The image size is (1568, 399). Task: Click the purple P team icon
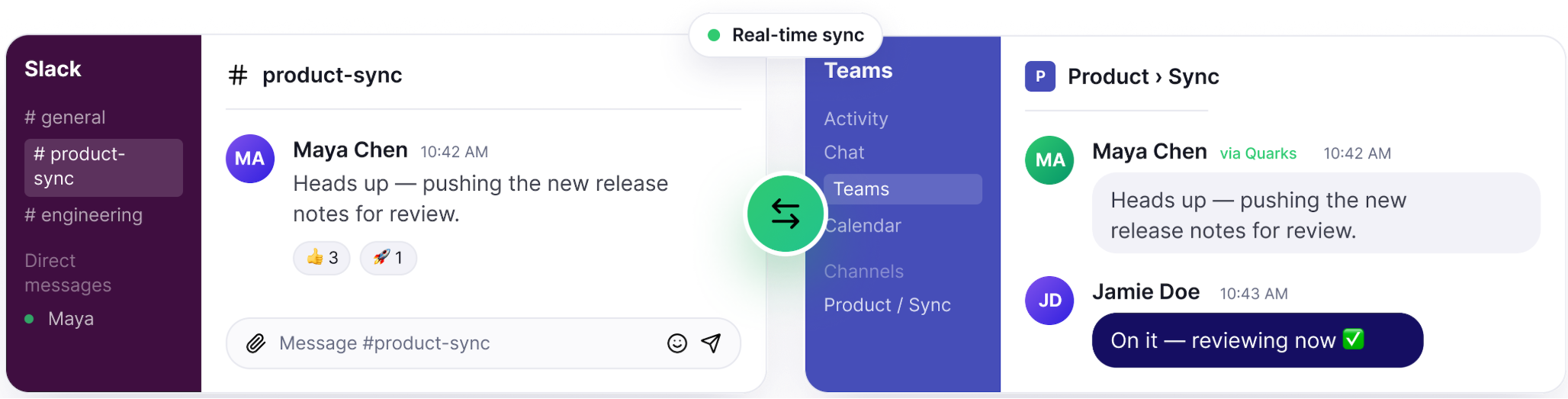(x=1039, y=76)
